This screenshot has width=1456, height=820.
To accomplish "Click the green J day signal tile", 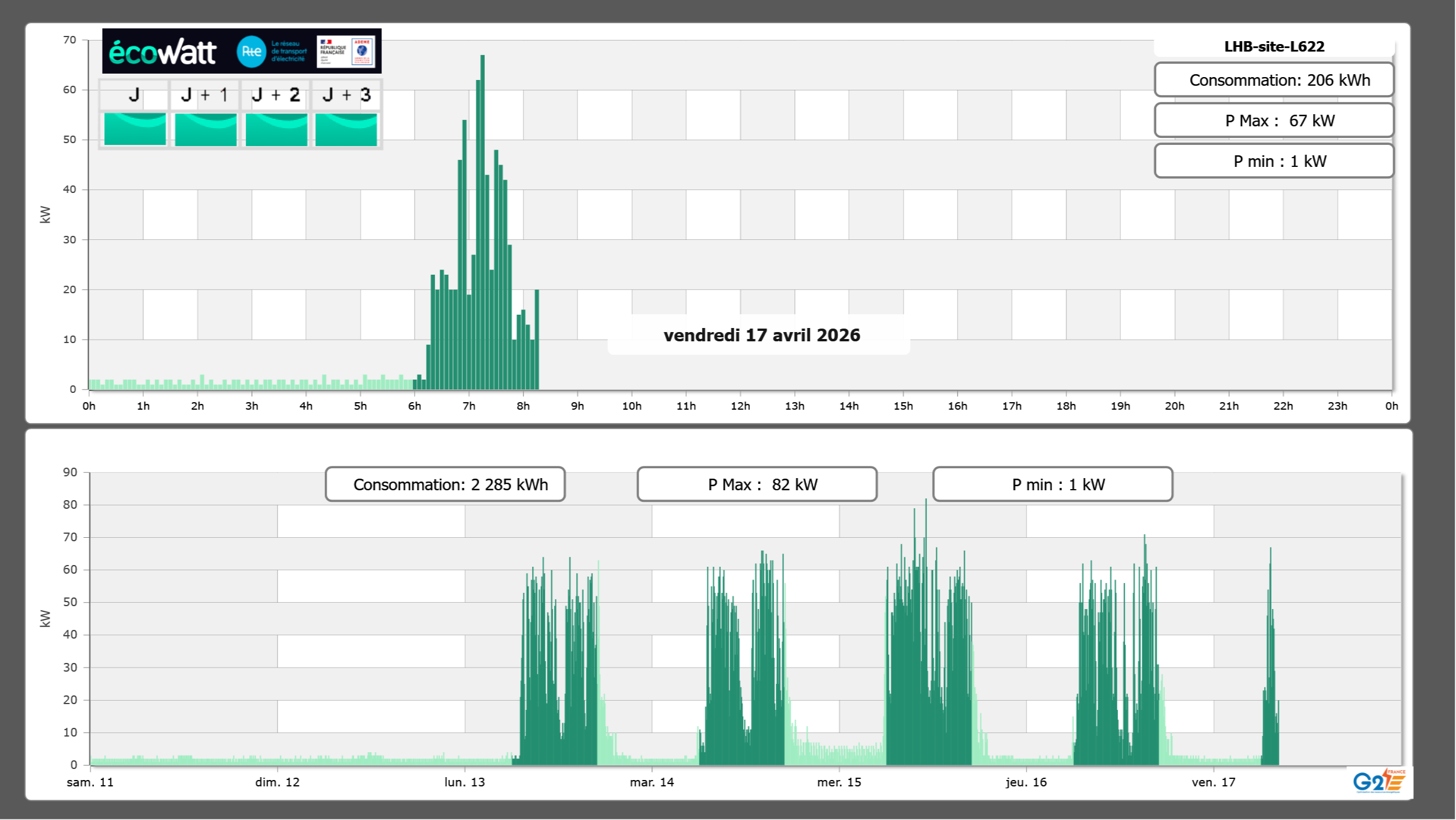I will [x=135, y=129].
